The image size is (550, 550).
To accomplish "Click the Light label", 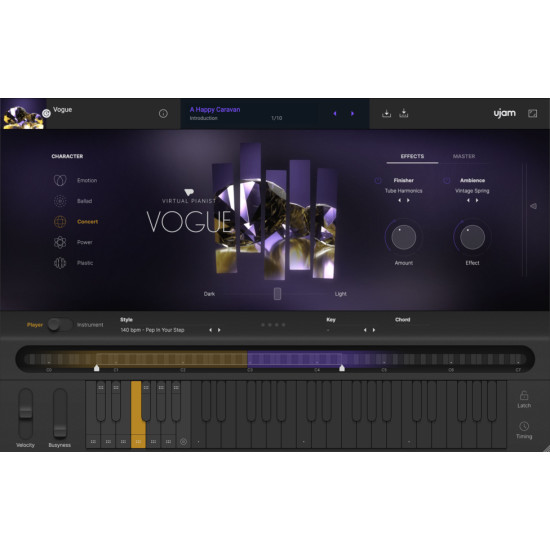I will click(x=341, y=294).
